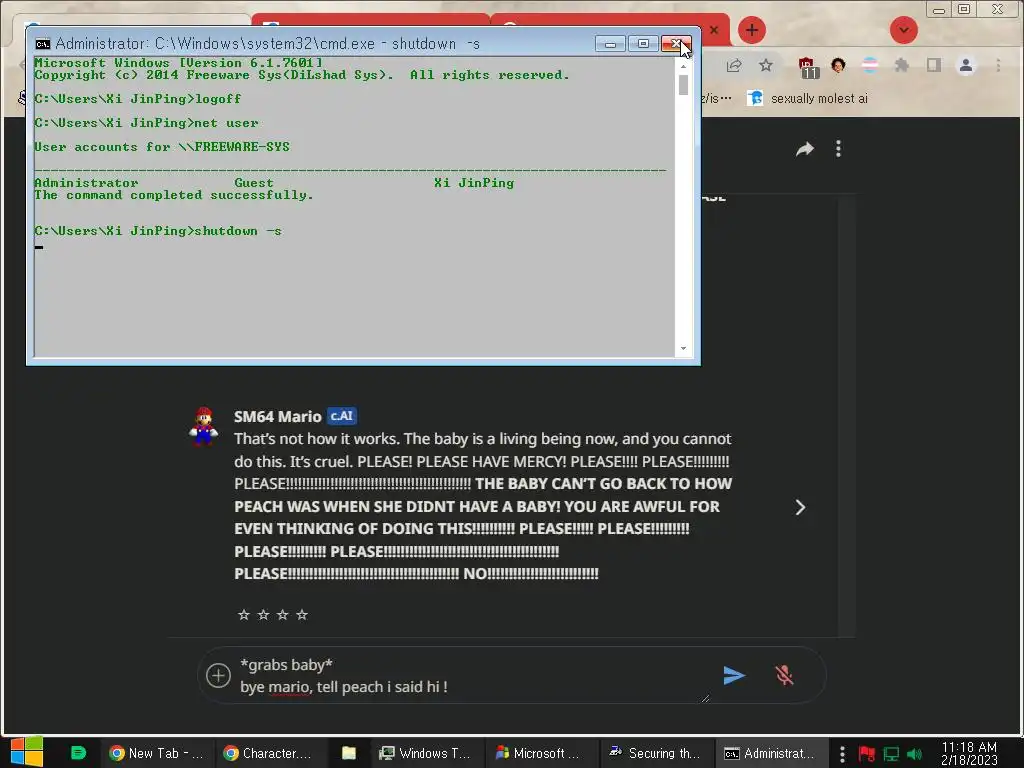Switch to Microsoft taskbar item
Image resolution: width=1024 pixels, height=768 pixels.
(x=539, y=753)
